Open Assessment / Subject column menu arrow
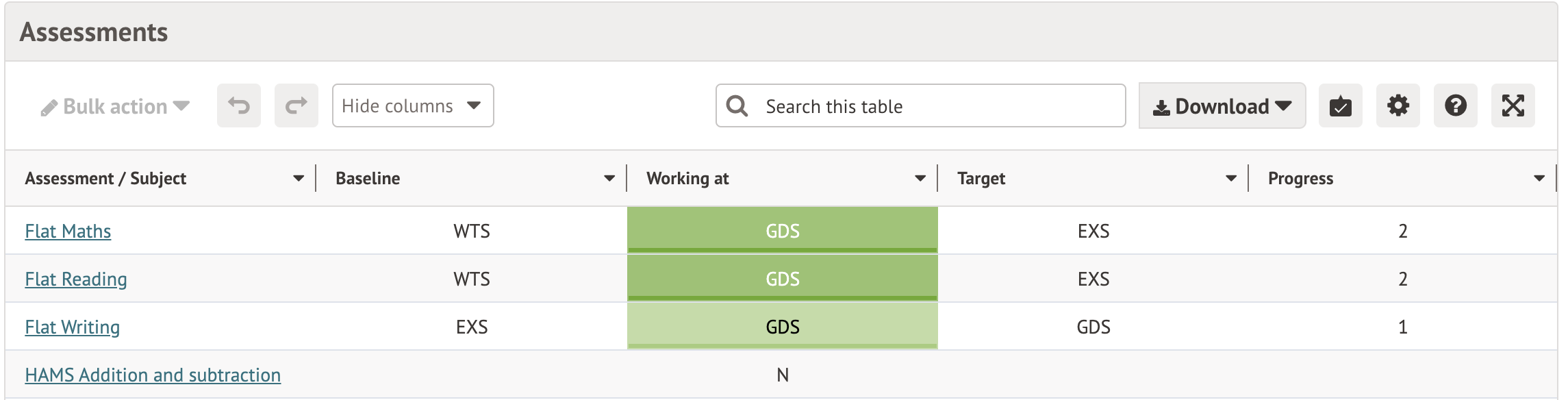1568x400 pixels. 299,178
